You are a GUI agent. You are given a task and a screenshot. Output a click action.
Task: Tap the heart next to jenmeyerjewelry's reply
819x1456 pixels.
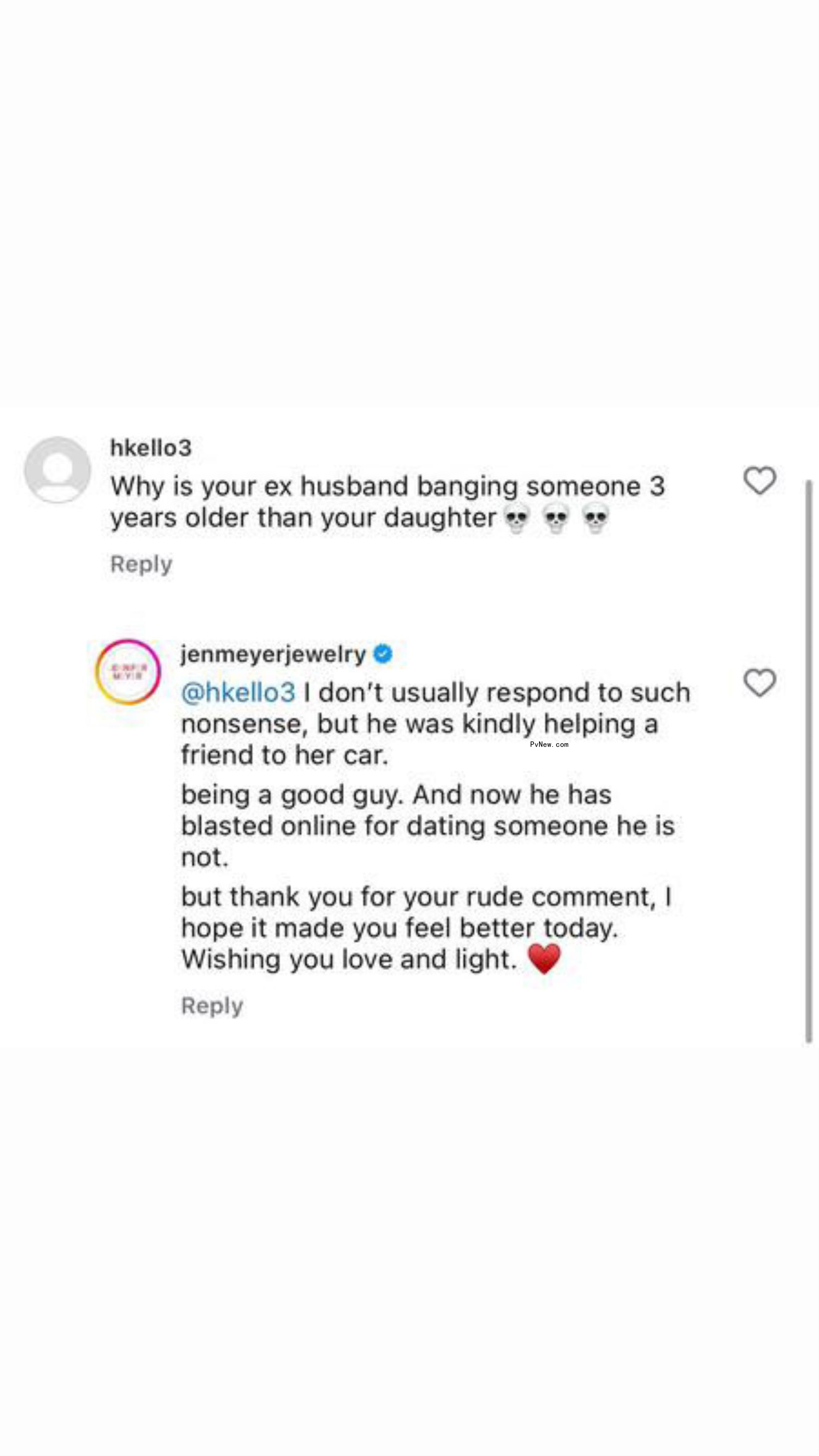coord(759,683)
